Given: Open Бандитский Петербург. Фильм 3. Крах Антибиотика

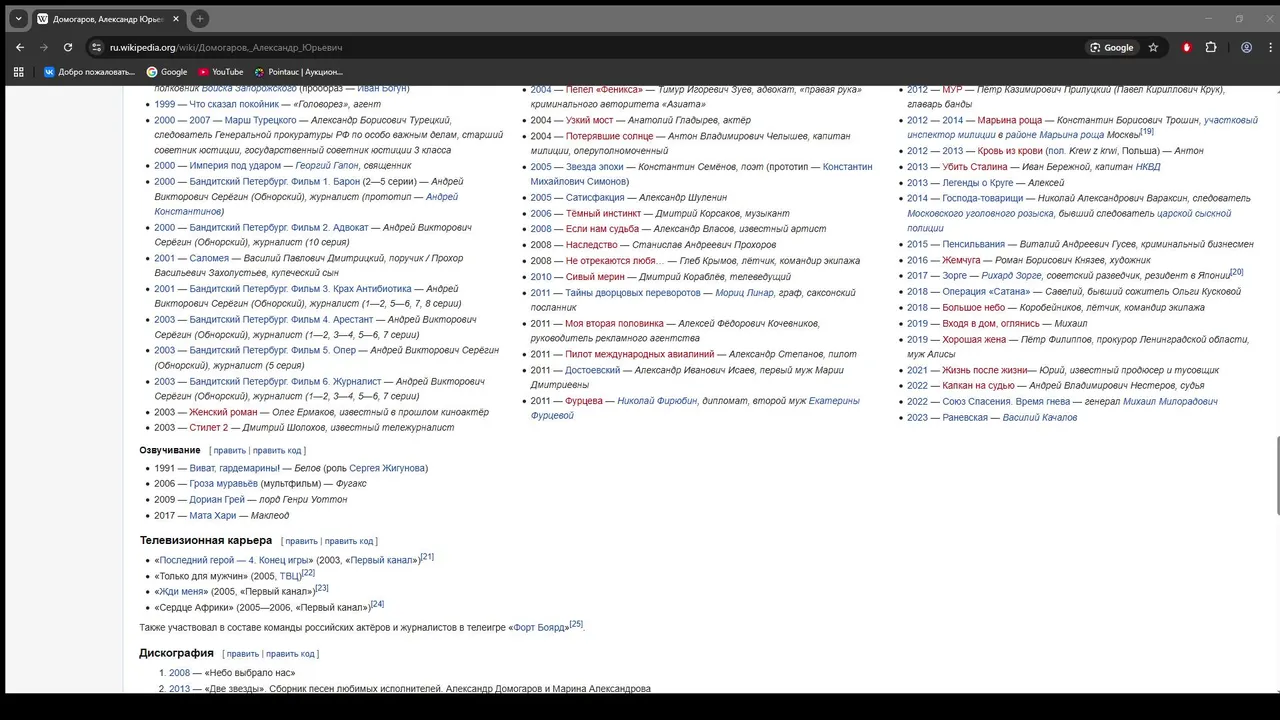Looking at the screenshot, I should (x=300, y=289).
